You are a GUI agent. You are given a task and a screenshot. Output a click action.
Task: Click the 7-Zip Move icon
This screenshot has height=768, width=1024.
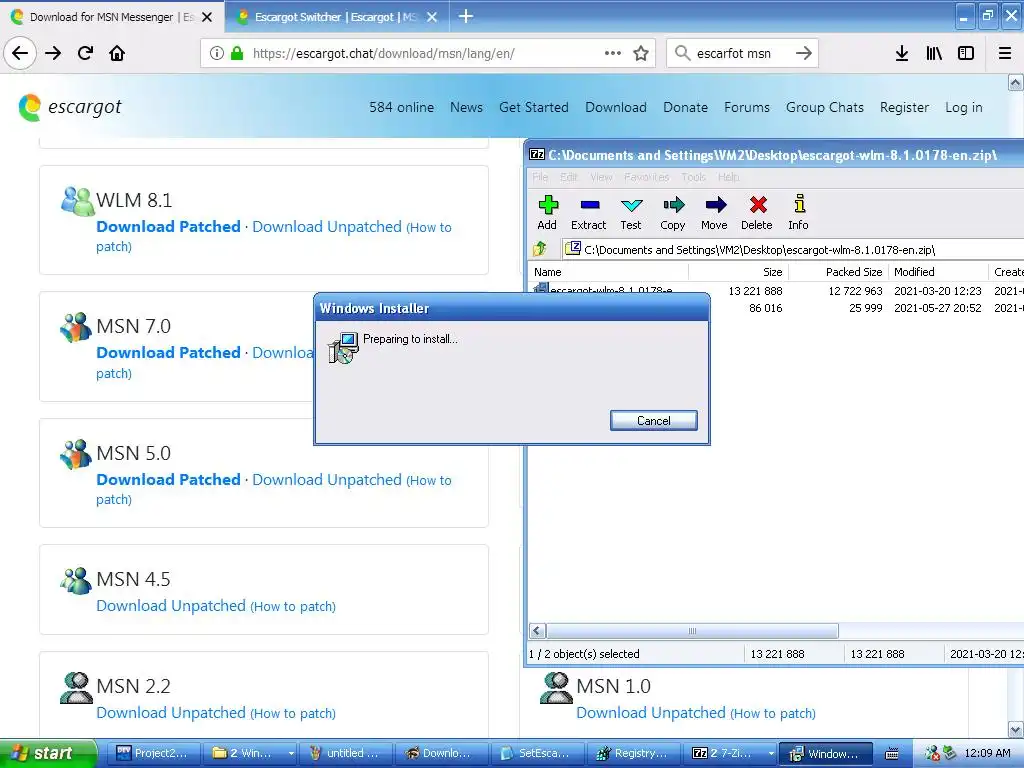click(715, 205)
